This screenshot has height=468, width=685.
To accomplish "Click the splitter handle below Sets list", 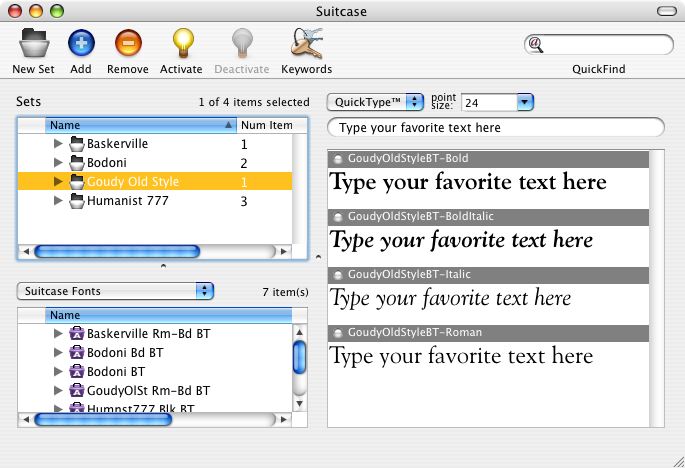I will point(163,266).
